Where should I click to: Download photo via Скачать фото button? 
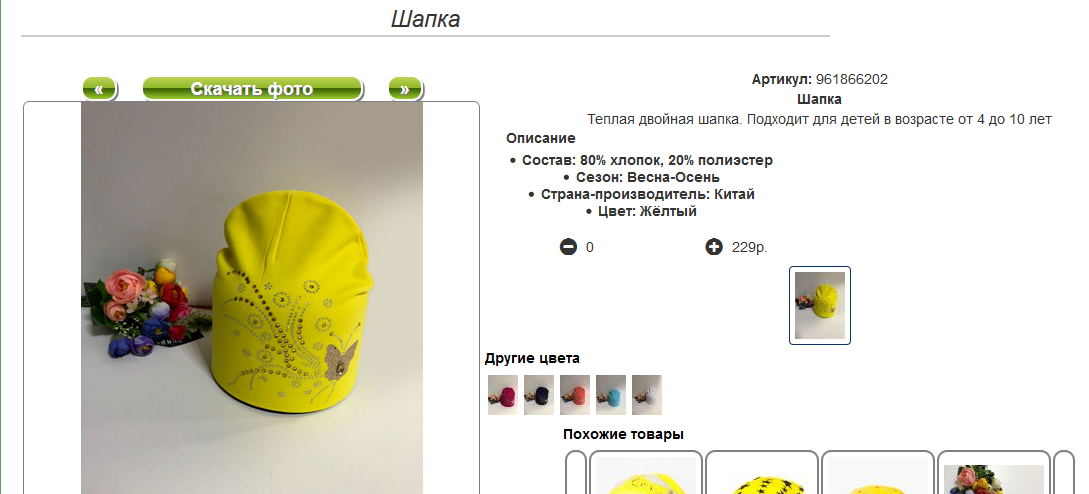(x=252, y=88)
